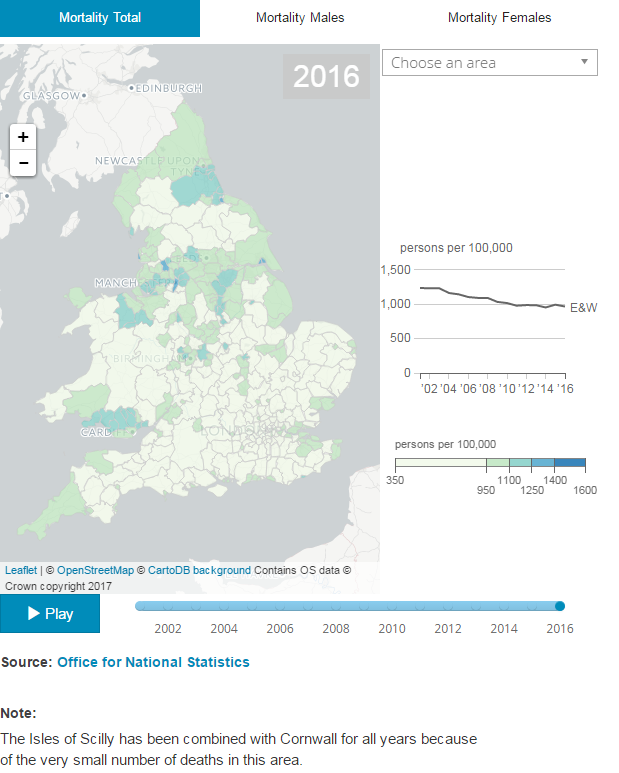Zoom out of the map
The width and height of the screenshot is (619, 773).
[x=23, y=163]
